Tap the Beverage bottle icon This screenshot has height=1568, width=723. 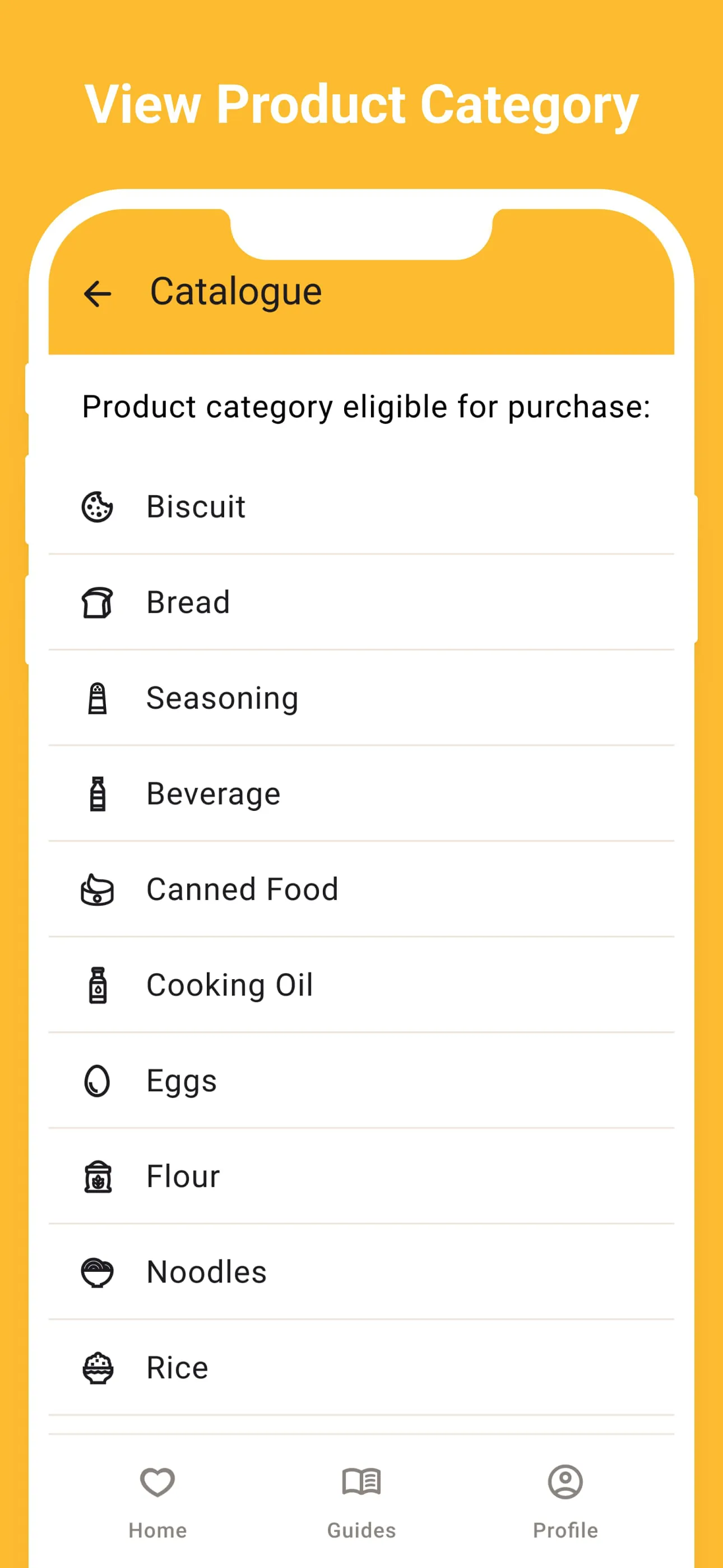(x=98, y=794)
